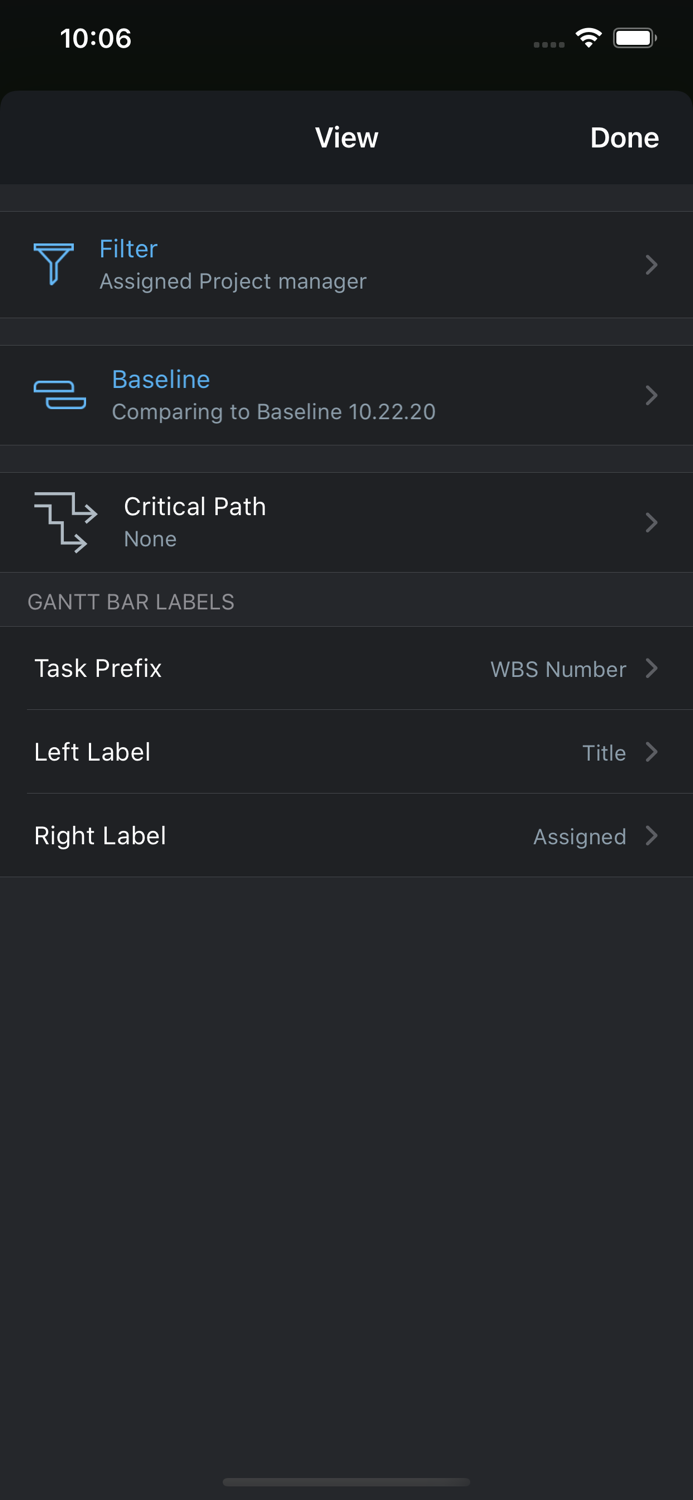Expand the Baseline row chevron
The height and width of the screenshot is (1500, 693).
click(x=651, y=396)
